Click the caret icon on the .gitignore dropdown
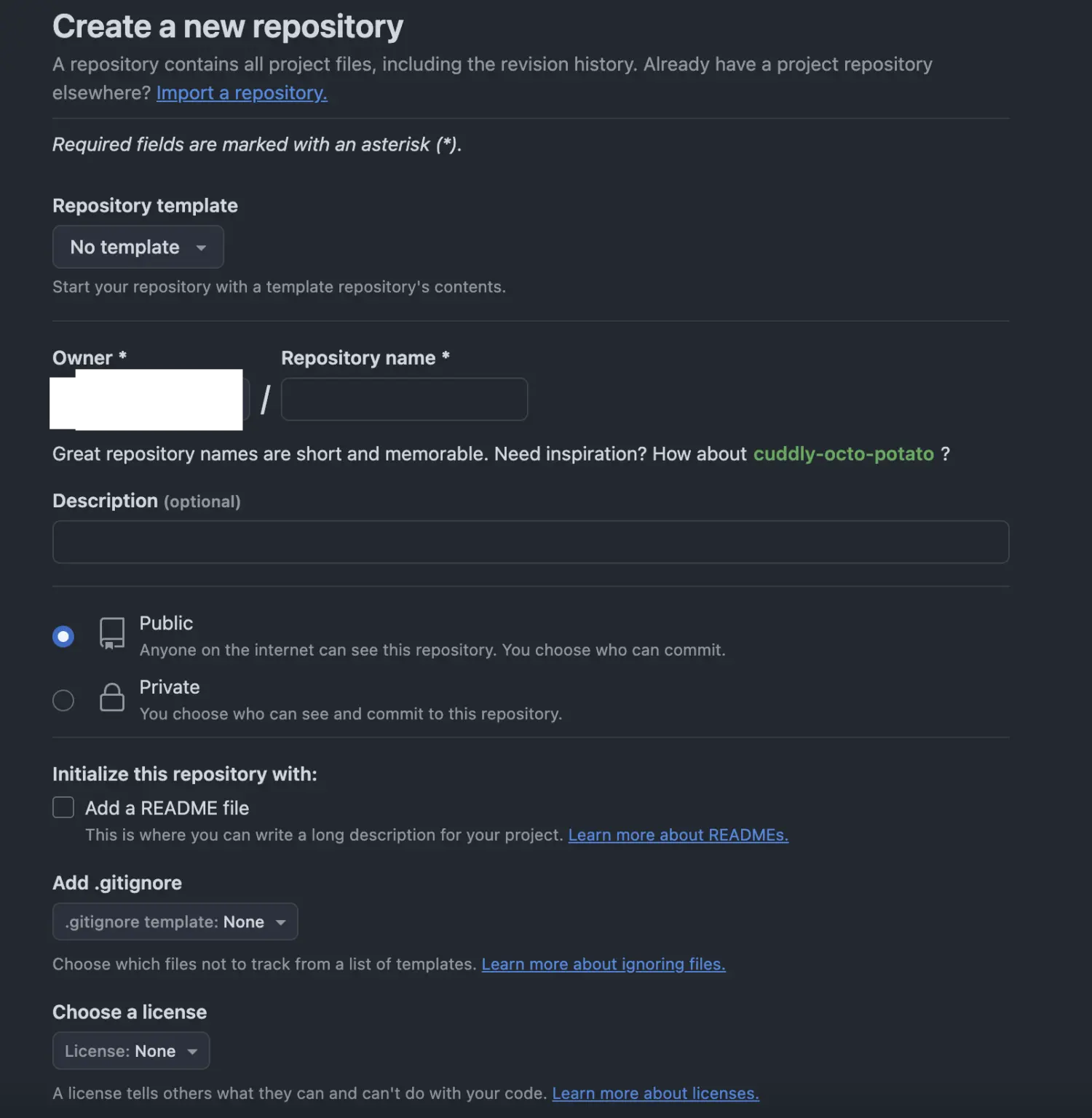 [281, 921]
